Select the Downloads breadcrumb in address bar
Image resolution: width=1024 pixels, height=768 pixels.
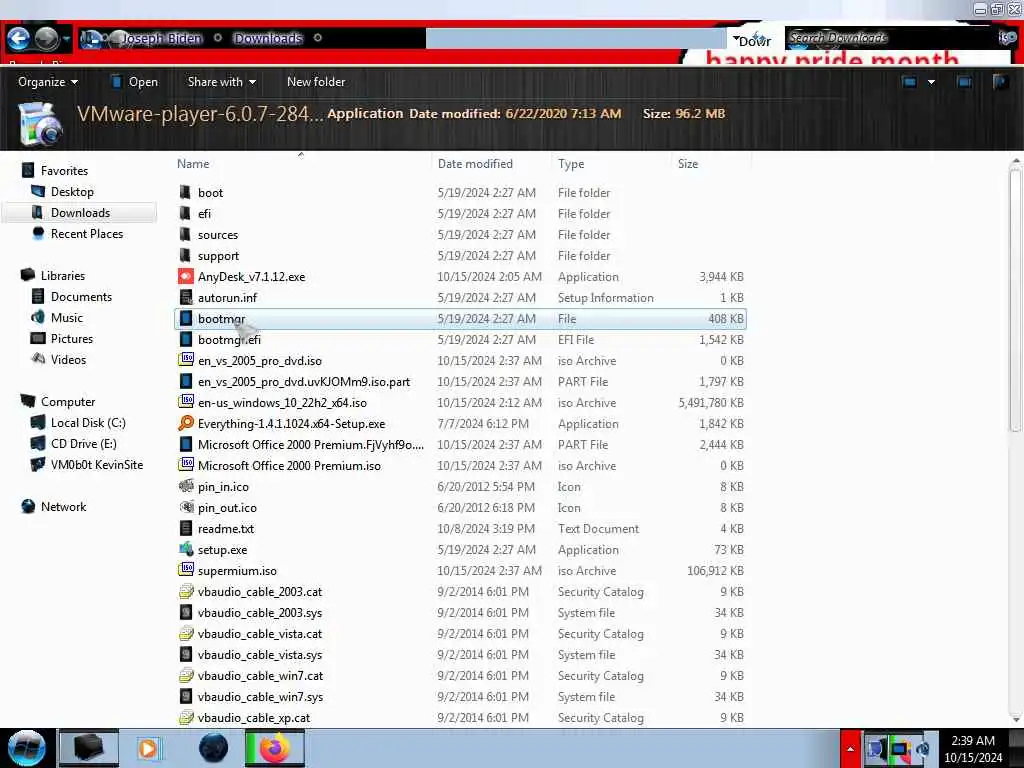[268, 39]
